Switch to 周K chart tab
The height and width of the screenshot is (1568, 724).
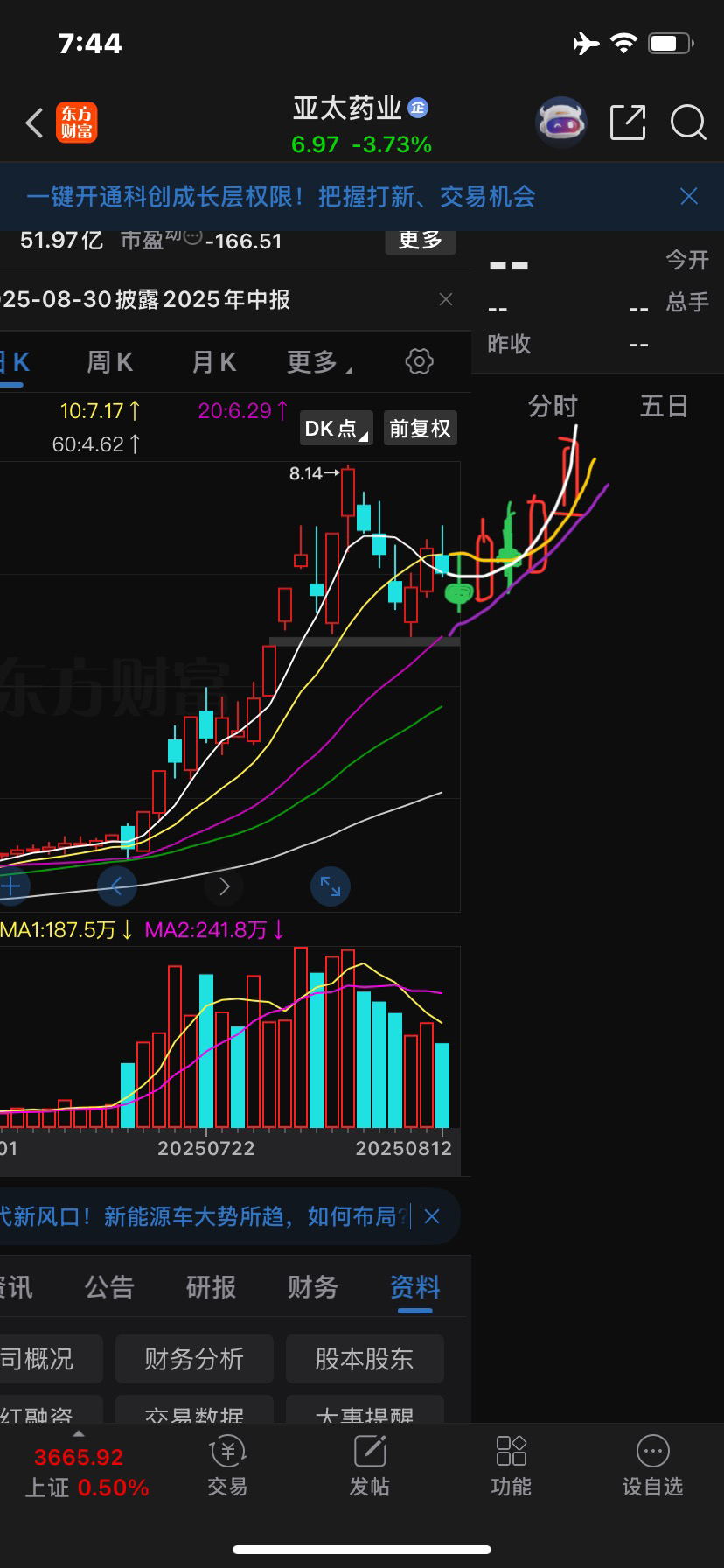[109, 362]
